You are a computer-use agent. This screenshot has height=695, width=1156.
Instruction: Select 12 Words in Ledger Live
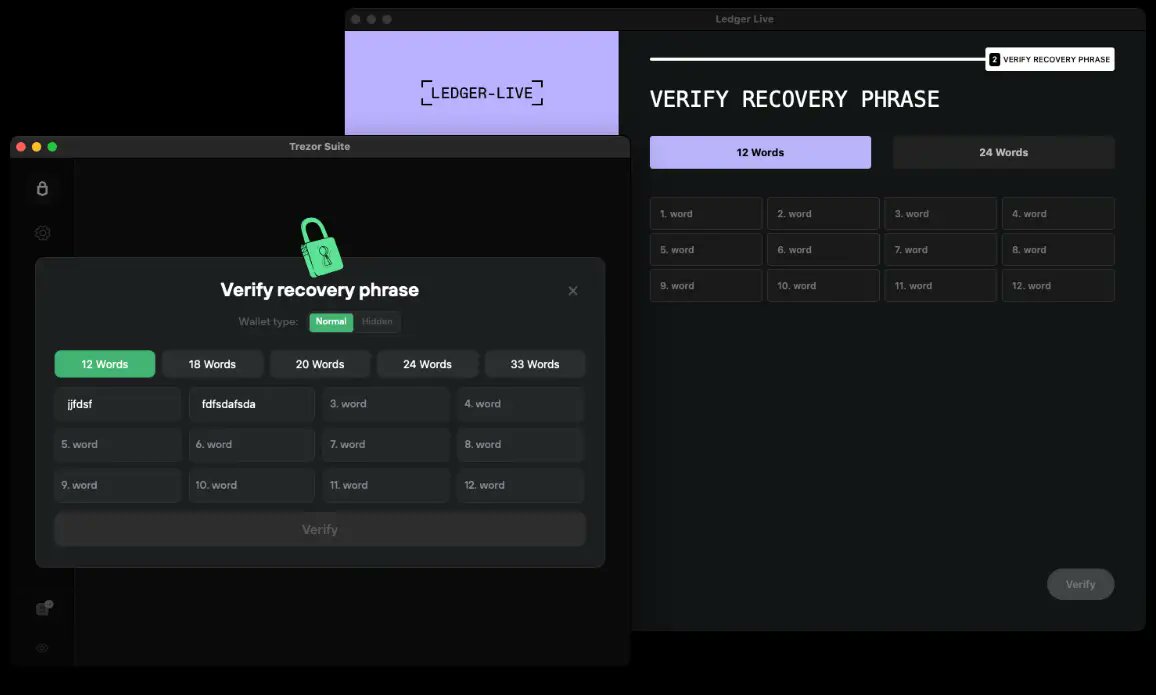760,152
